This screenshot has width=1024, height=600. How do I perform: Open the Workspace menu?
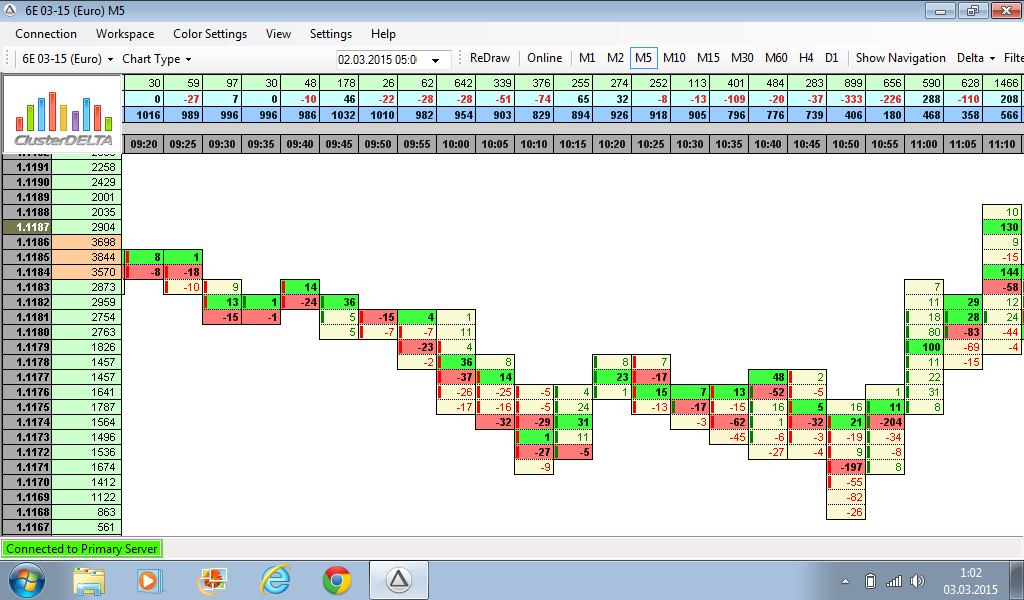click(x=125, y=34)
